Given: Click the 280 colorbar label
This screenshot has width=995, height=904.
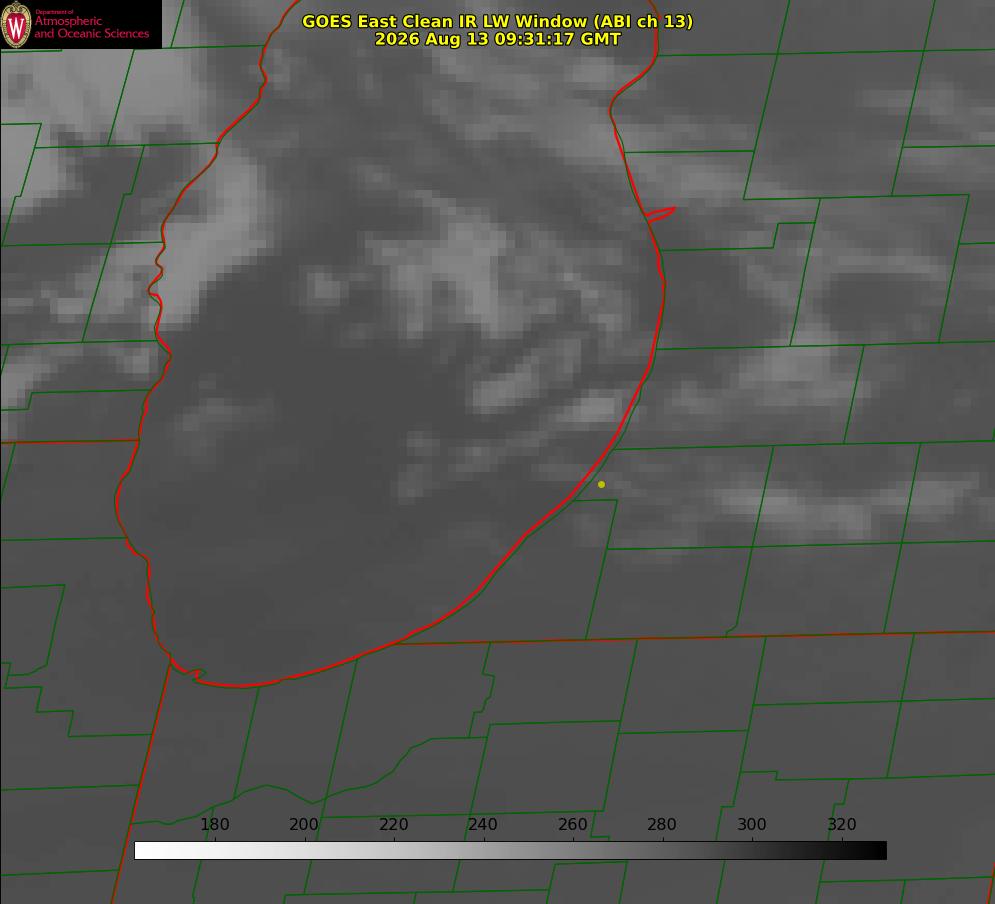Looking at the screenshot, I should click(662, 824).
